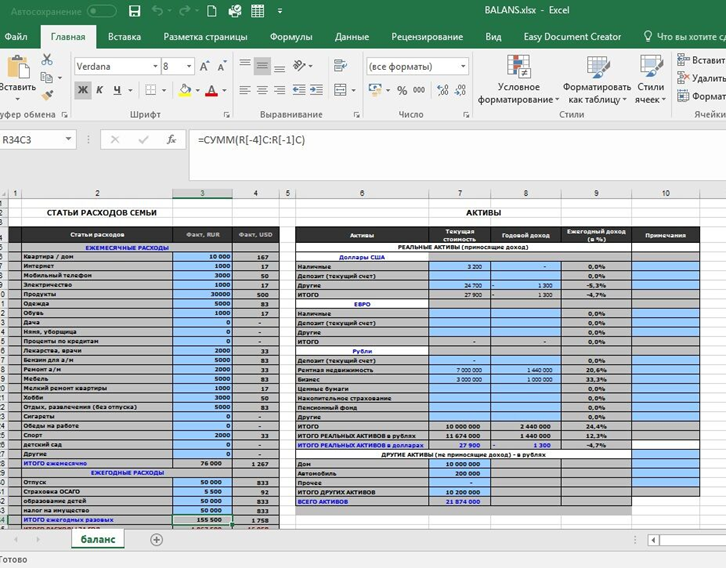
Task: Select the Format Painter brush
Action: point(47,95)
